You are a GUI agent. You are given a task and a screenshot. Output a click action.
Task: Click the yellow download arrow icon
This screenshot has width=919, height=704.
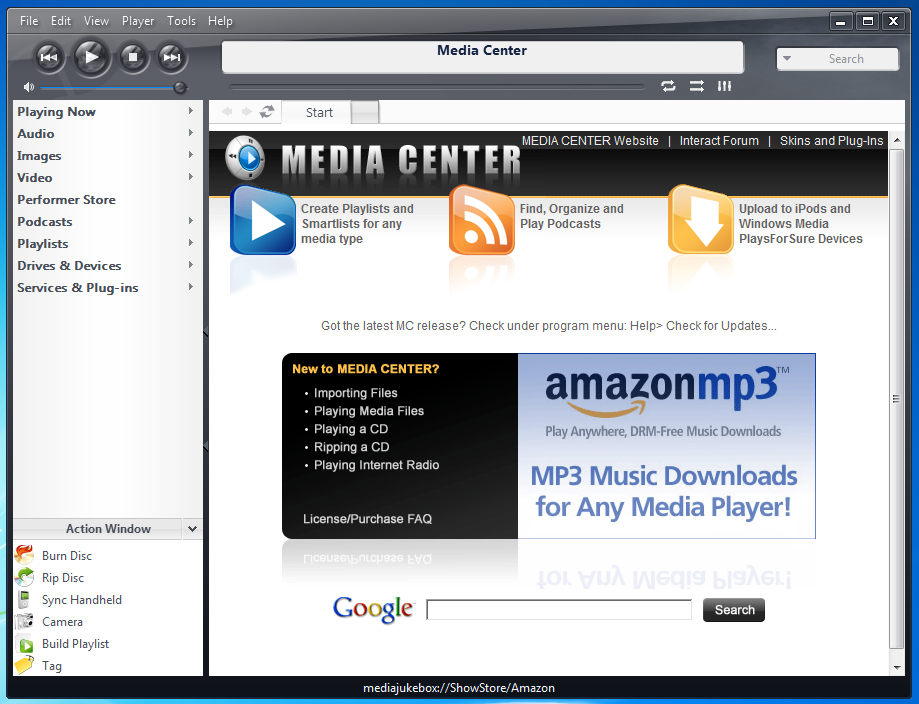tap(701, 220)
